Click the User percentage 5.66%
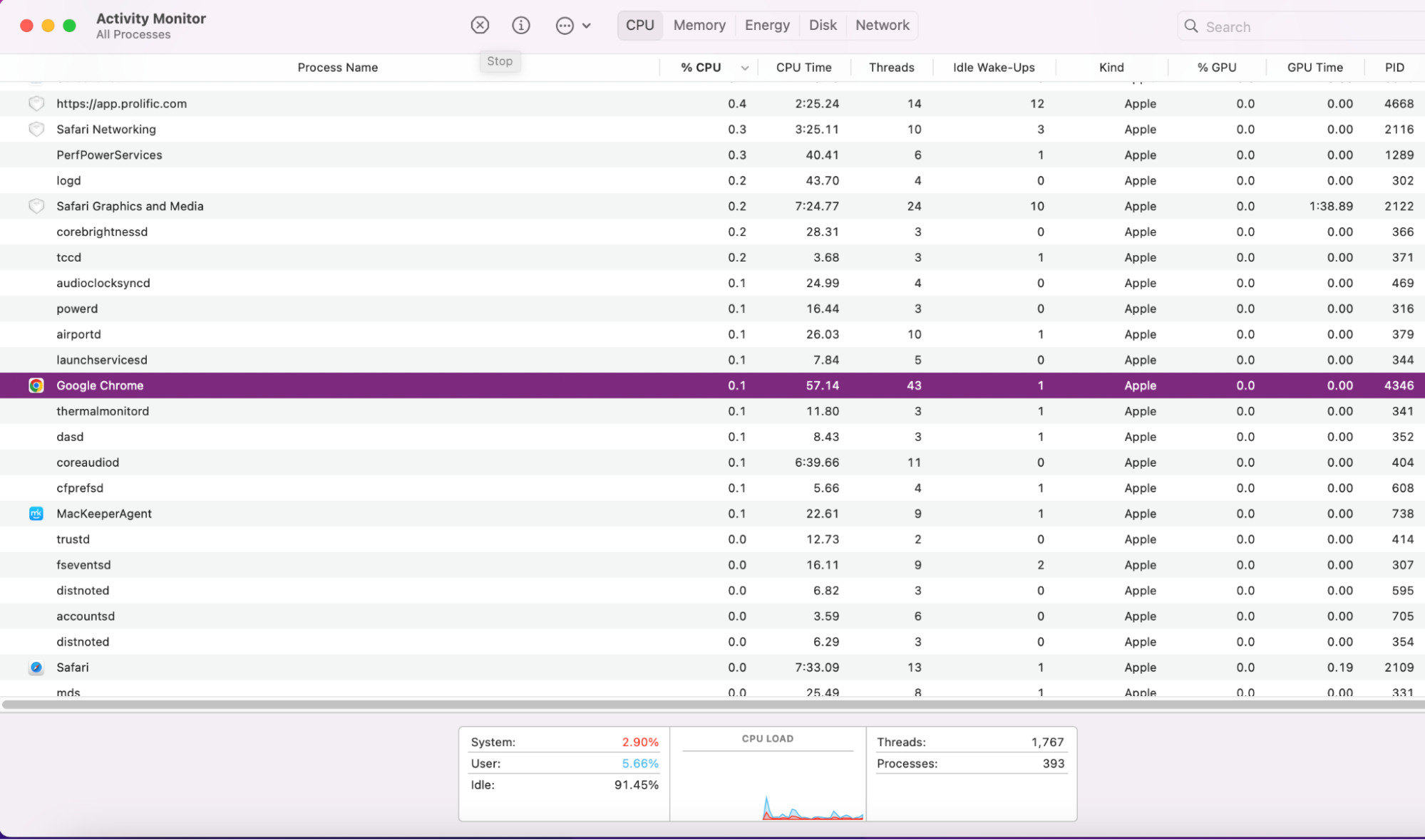This screenshot has height=840, width=1425. [x=640, y=763]
